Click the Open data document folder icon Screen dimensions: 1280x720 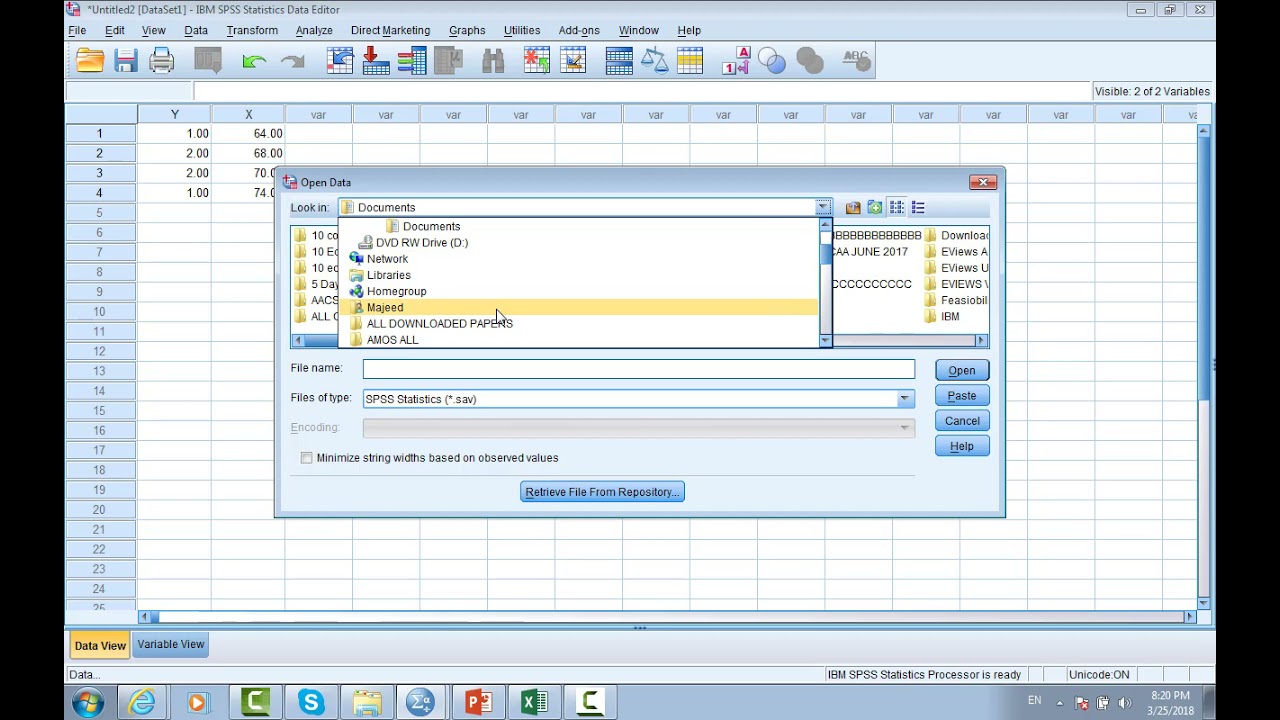(90, 61)
